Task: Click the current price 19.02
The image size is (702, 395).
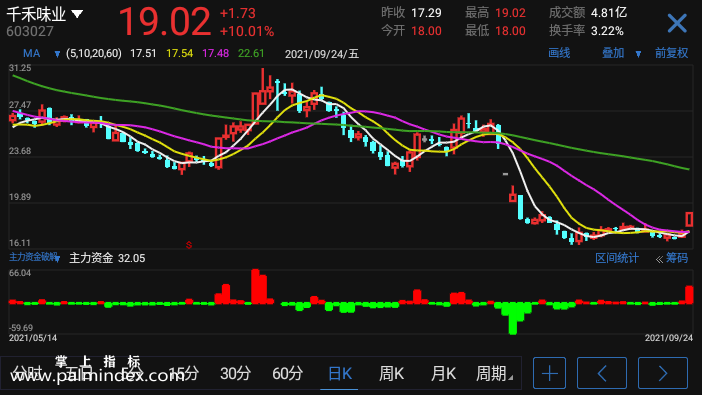Action: point(165,21)
